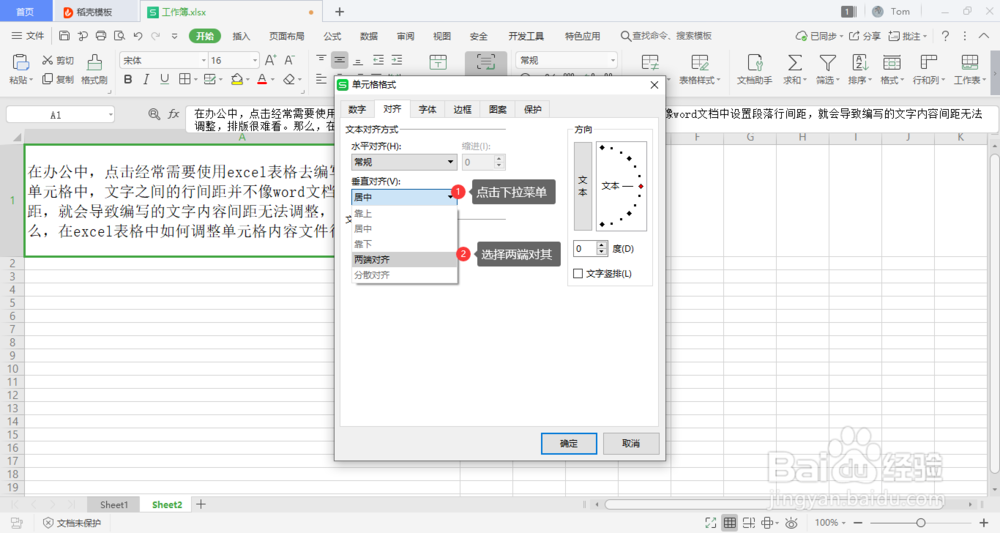Image resolution: width=1000 pixels, height=533 pixels.
Task: Enable the 文字竖排 checkbox
Action: (578, 274)
